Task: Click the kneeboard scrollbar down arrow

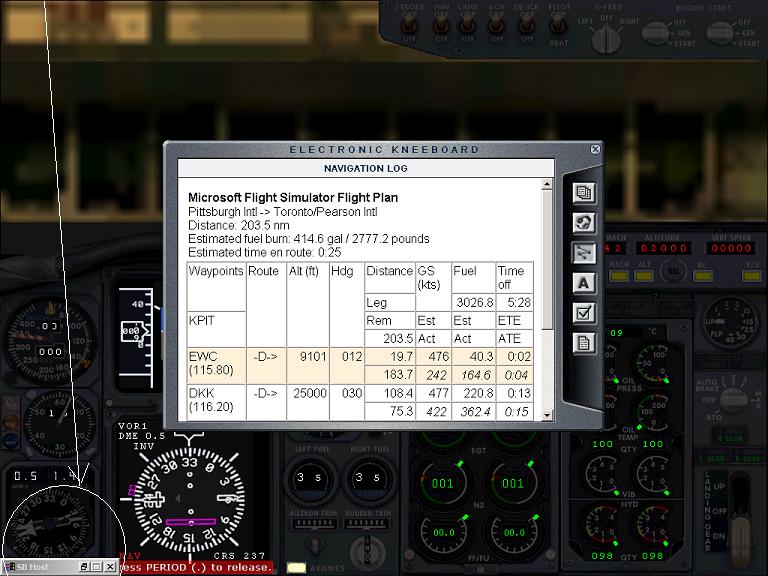Action: (x=547, y=415)
